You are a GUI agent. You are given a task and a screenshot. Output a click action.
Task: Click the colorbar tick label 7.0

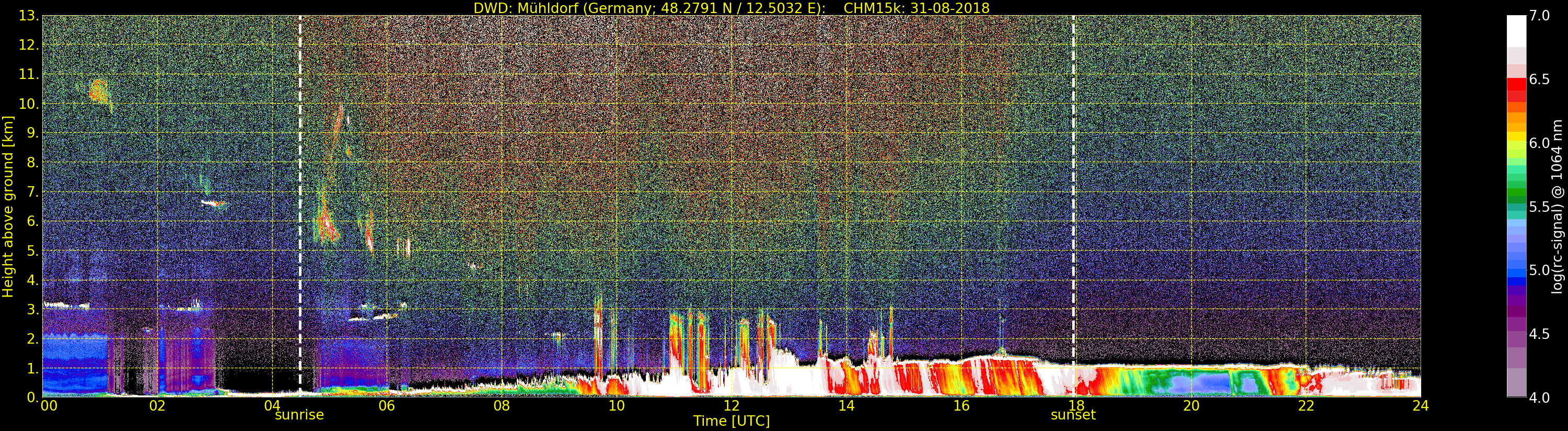1539,16
